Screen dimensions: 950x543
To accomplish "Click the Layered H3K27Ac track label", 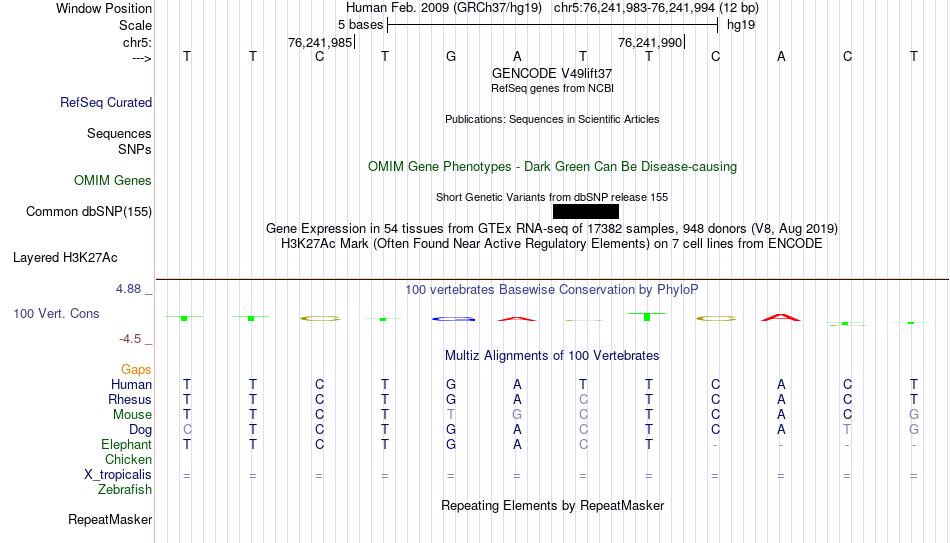I will (65, 258).
